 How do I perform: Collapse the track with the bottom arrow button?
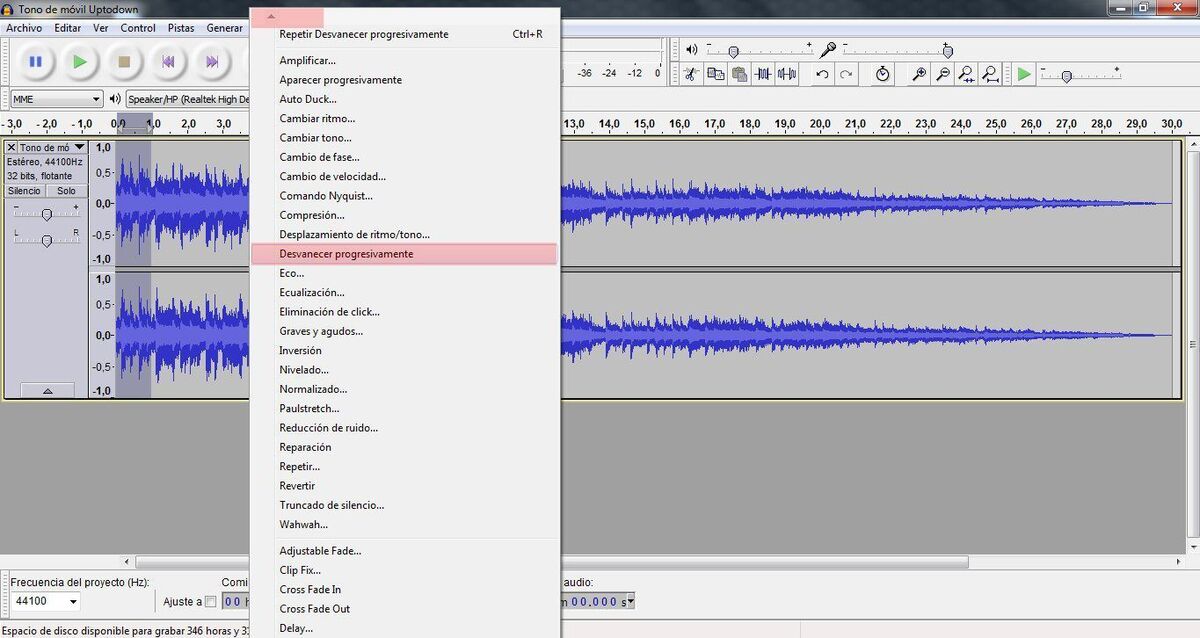pyautogui.click(x=47, y=391)
